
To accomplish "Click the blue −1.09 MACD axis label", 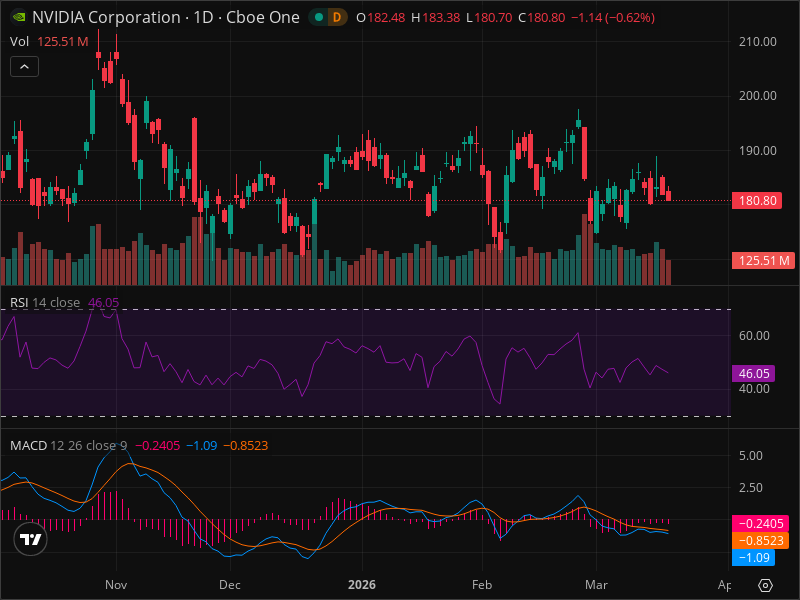I will pyautogui.click(x=754, y=557).
